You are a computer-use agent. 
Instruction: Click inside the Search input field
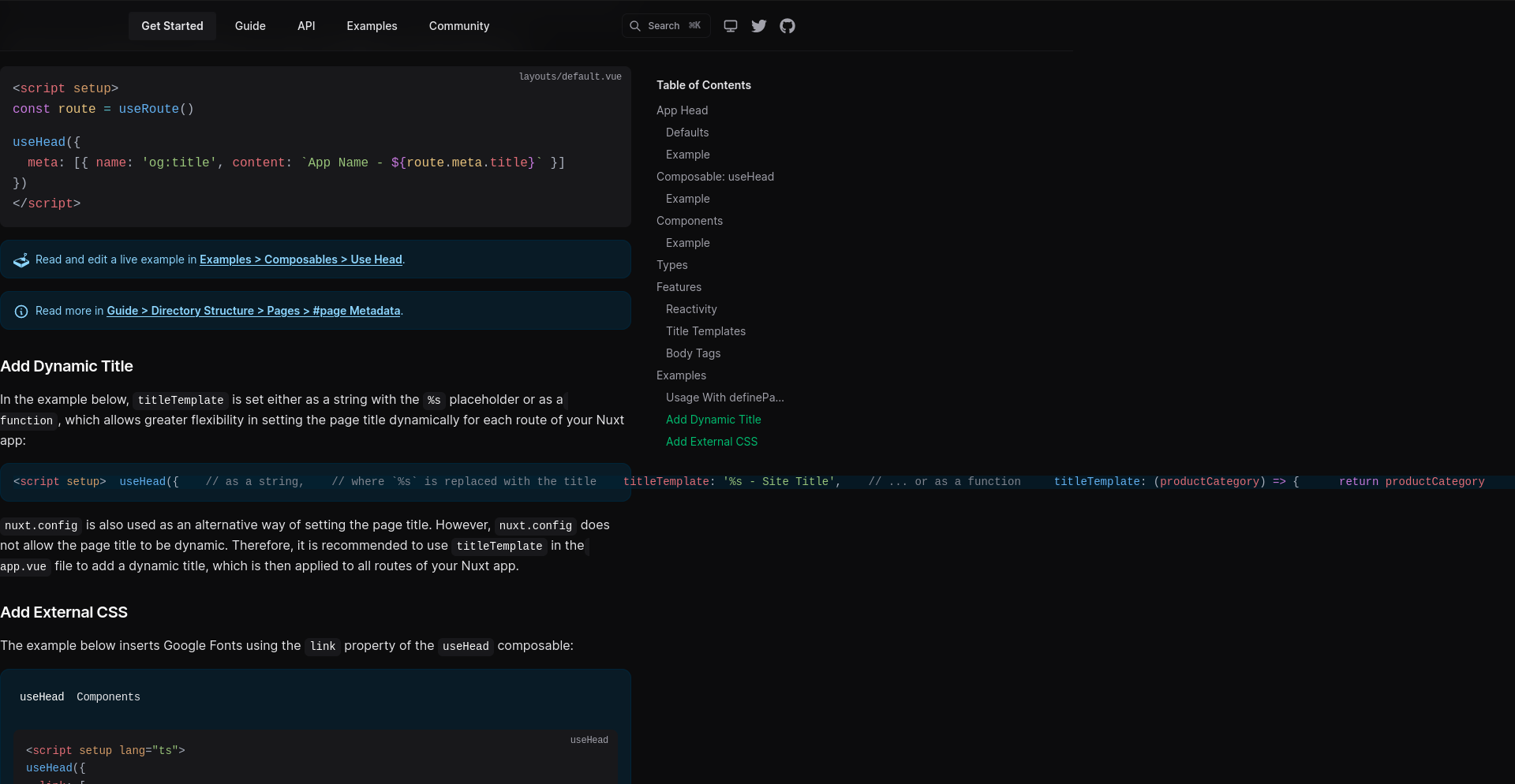665,25
